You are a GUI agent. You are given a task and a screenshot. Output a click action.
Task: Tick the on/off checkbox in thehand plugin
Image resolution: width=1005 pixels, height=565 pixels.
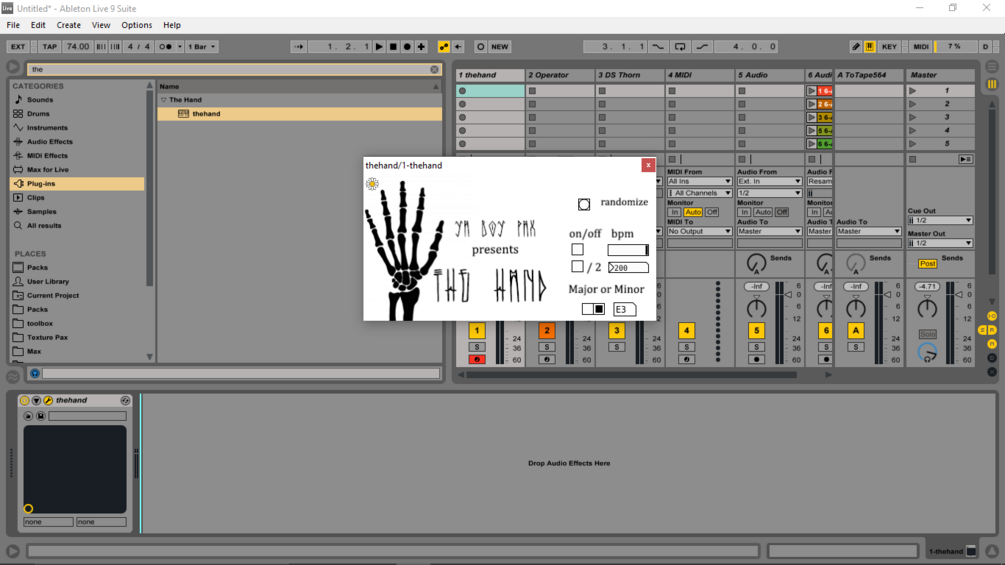tap(577, 249)
